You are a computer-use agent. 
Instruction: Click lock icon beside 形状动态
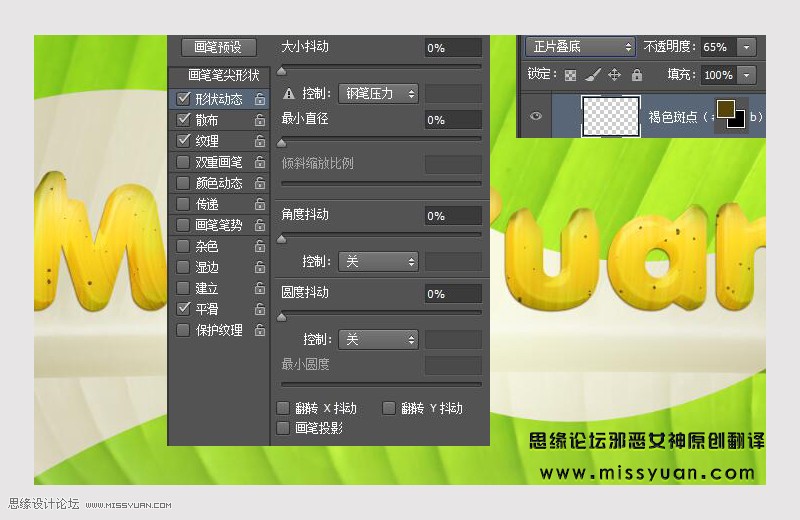[x=260, y=98]
